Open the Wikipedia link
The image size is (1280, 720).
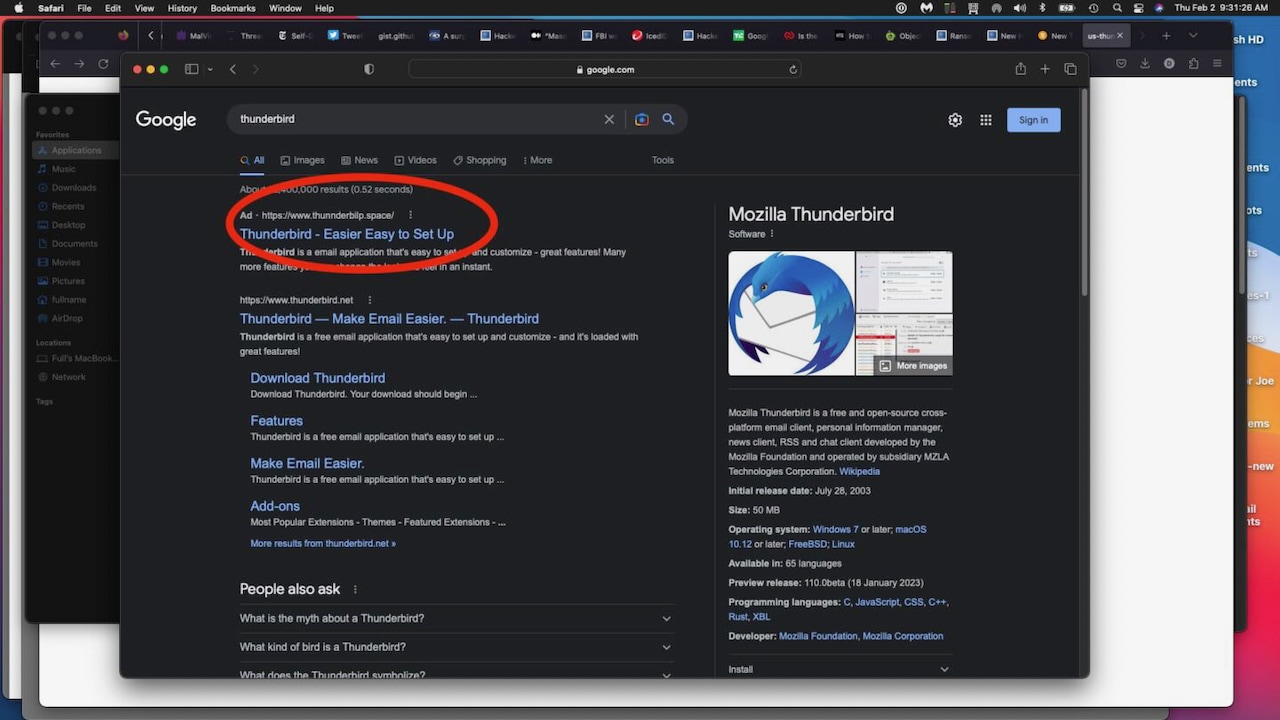(x=859, y=472)
